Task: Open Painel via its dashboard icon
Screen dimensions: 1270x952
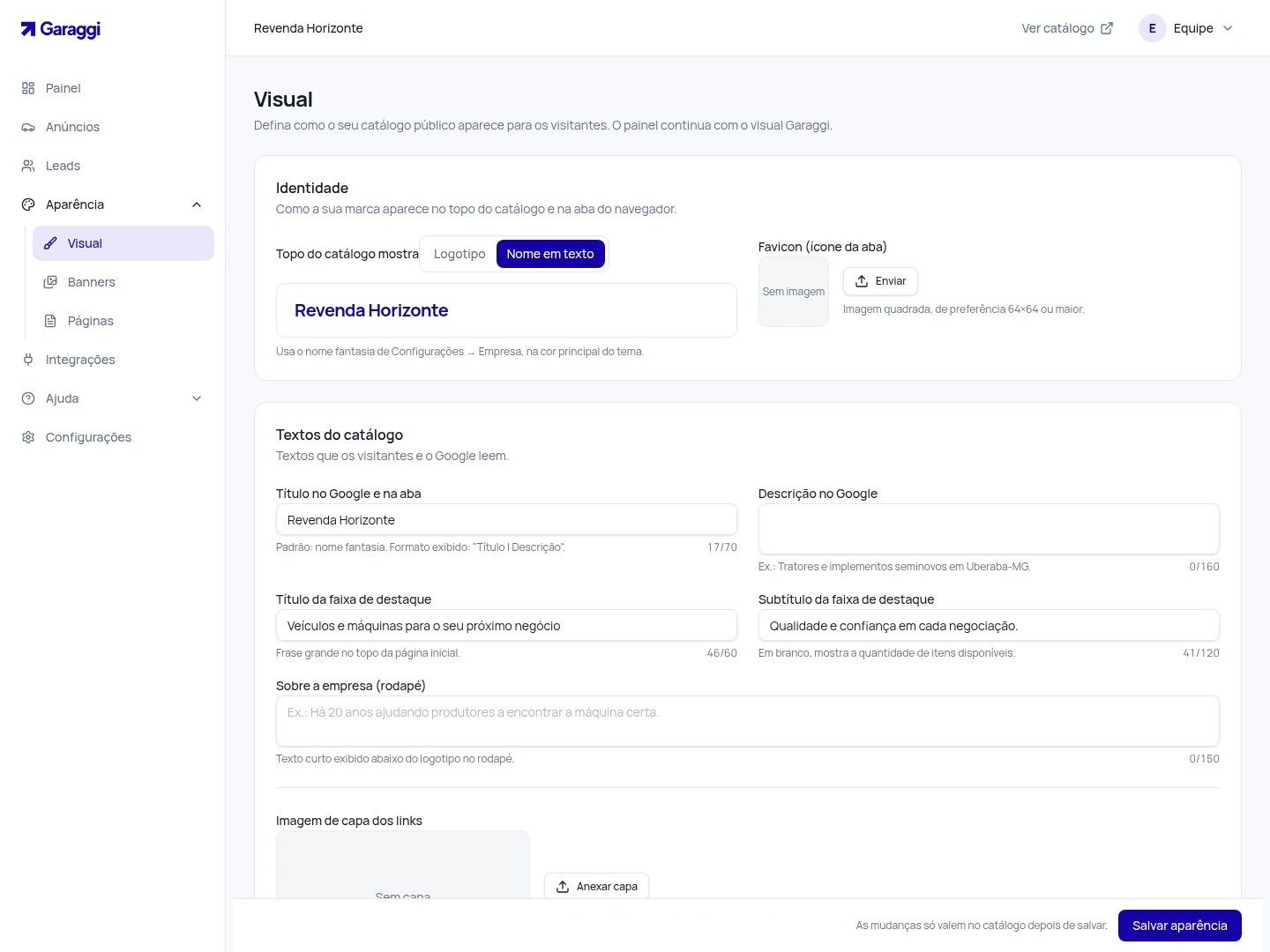Action: (x=28, y=88)
